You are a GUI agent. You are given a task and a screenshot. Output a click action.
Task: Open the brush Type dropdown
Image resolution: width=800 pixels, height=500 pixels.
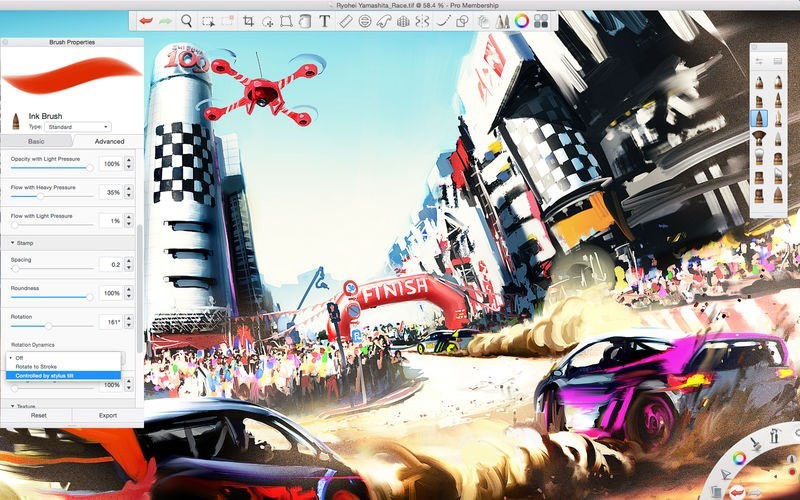[x=78, y=127]
